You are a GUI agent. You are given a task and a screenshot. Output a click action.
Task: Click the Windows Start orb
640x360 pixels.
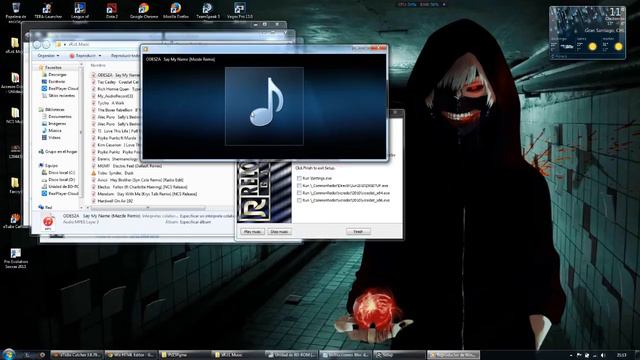tap(9, 354)
